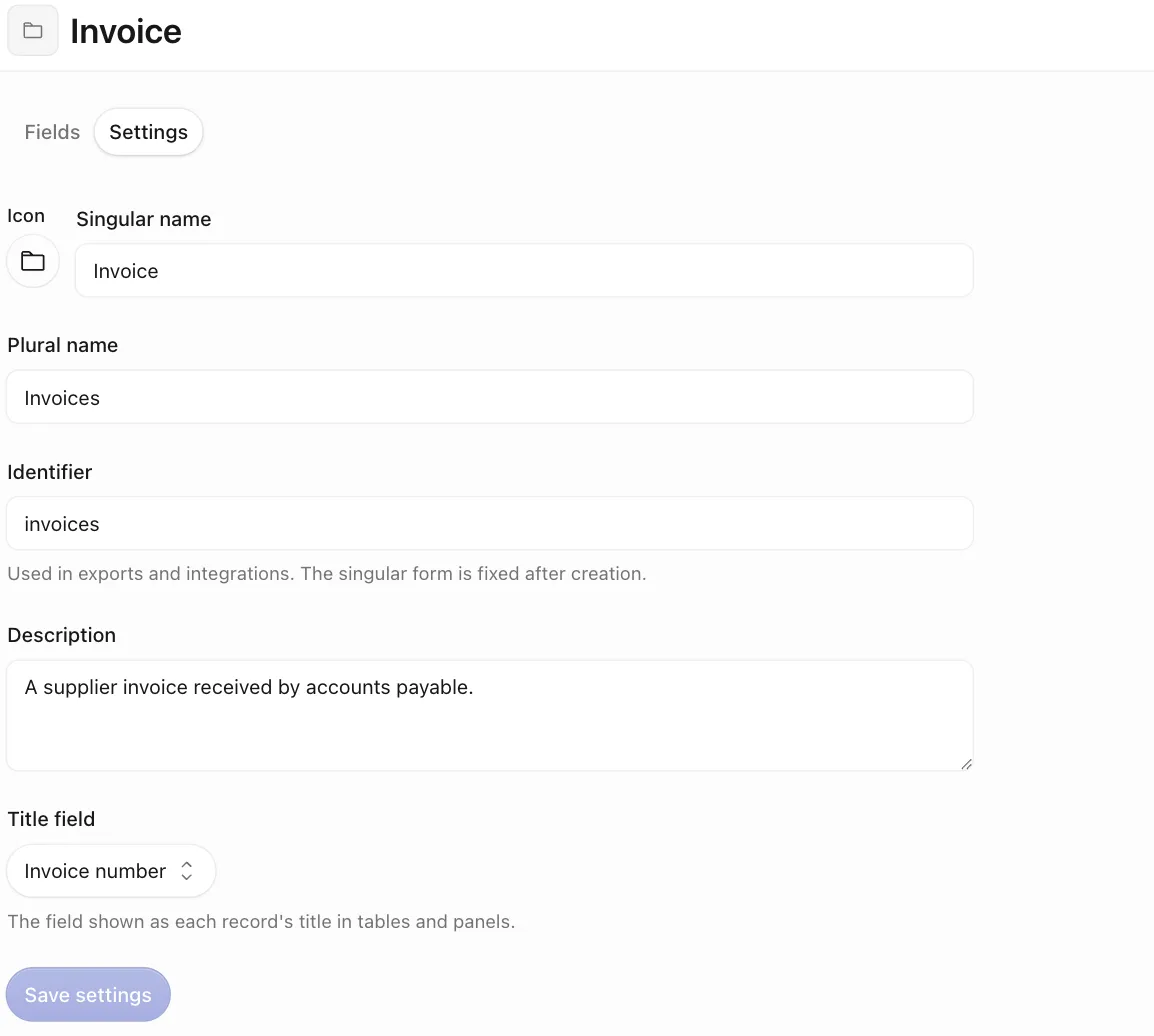
Task: Click the Plural name input field
Action: [490, 397]
